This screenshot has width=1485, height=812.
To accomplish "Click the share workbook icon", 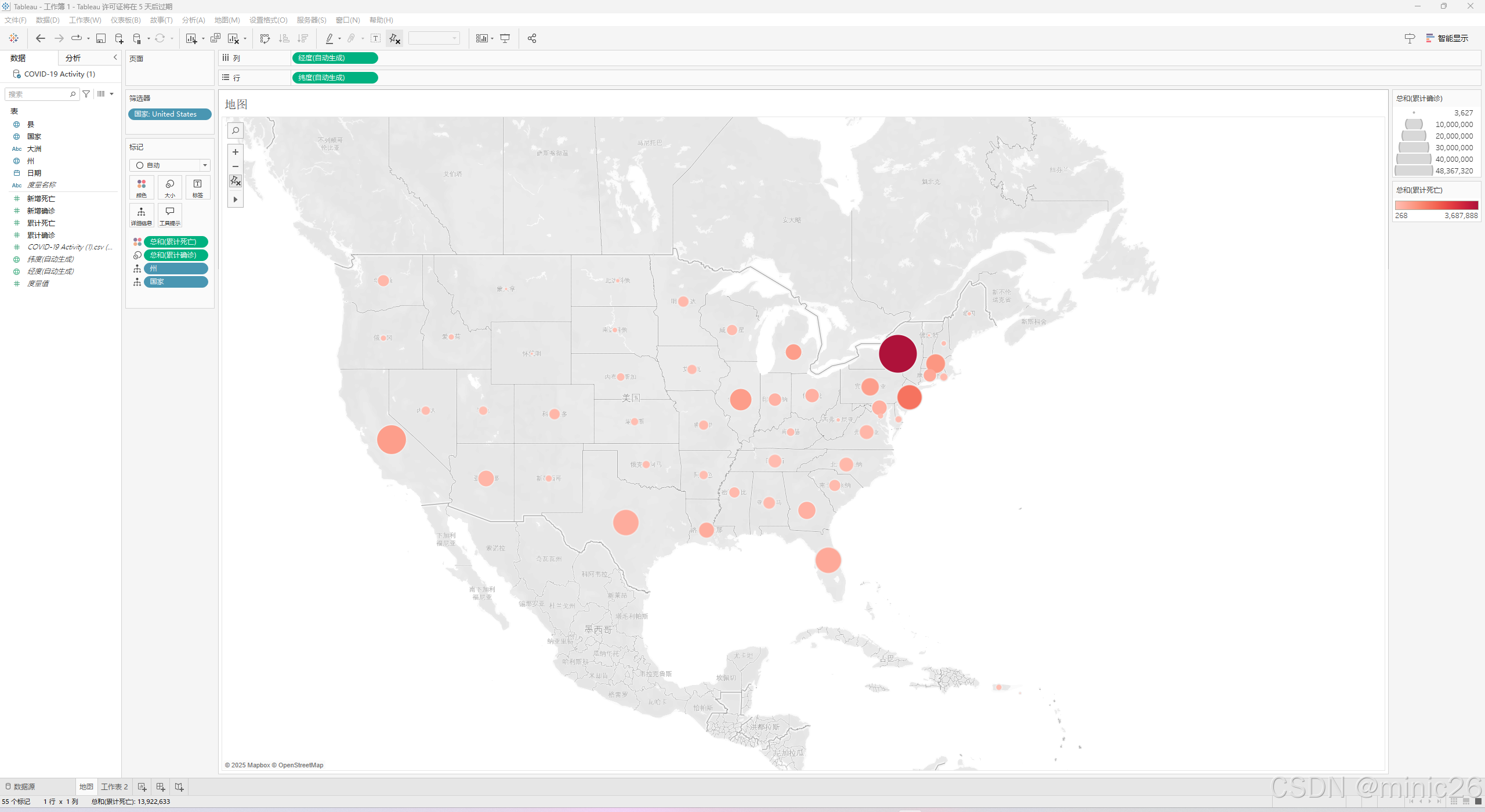I will point(531,38).
